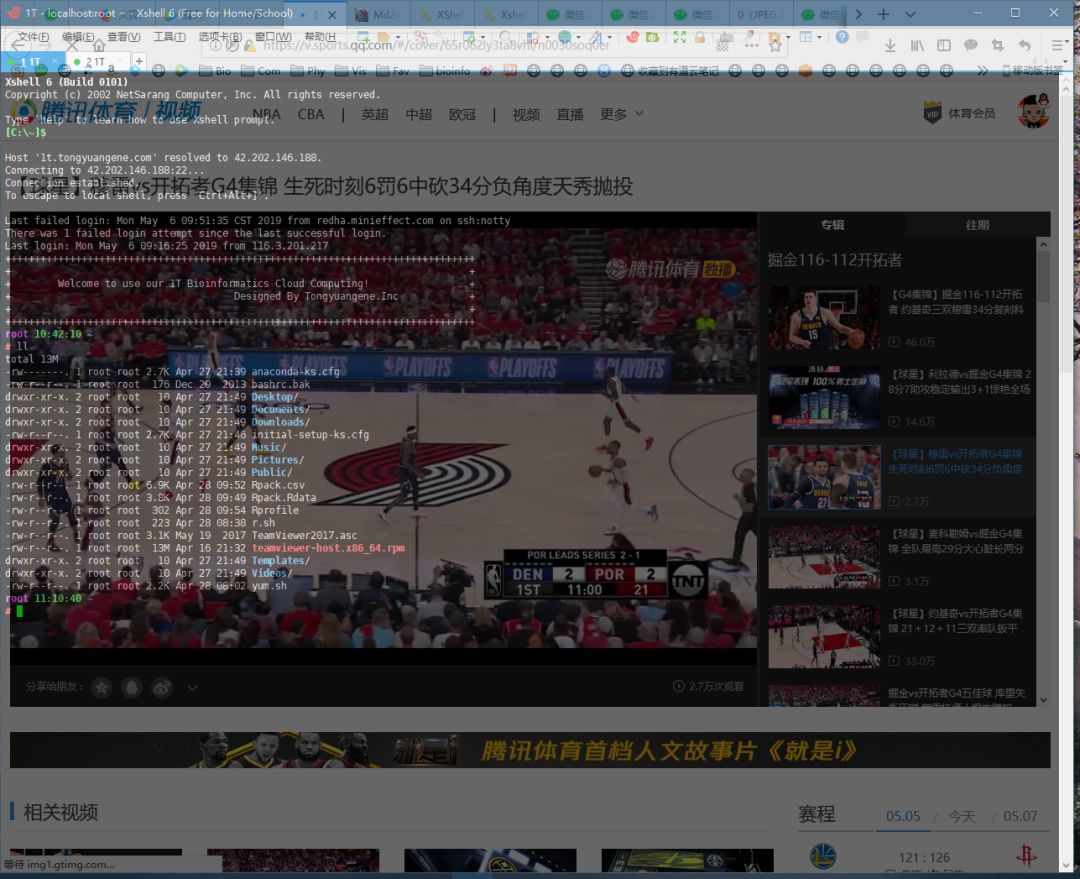Select the 今天 schedule date tab
Image resolution: width=1080 pixels, height=879 pixels.
(x=962, y=816)
